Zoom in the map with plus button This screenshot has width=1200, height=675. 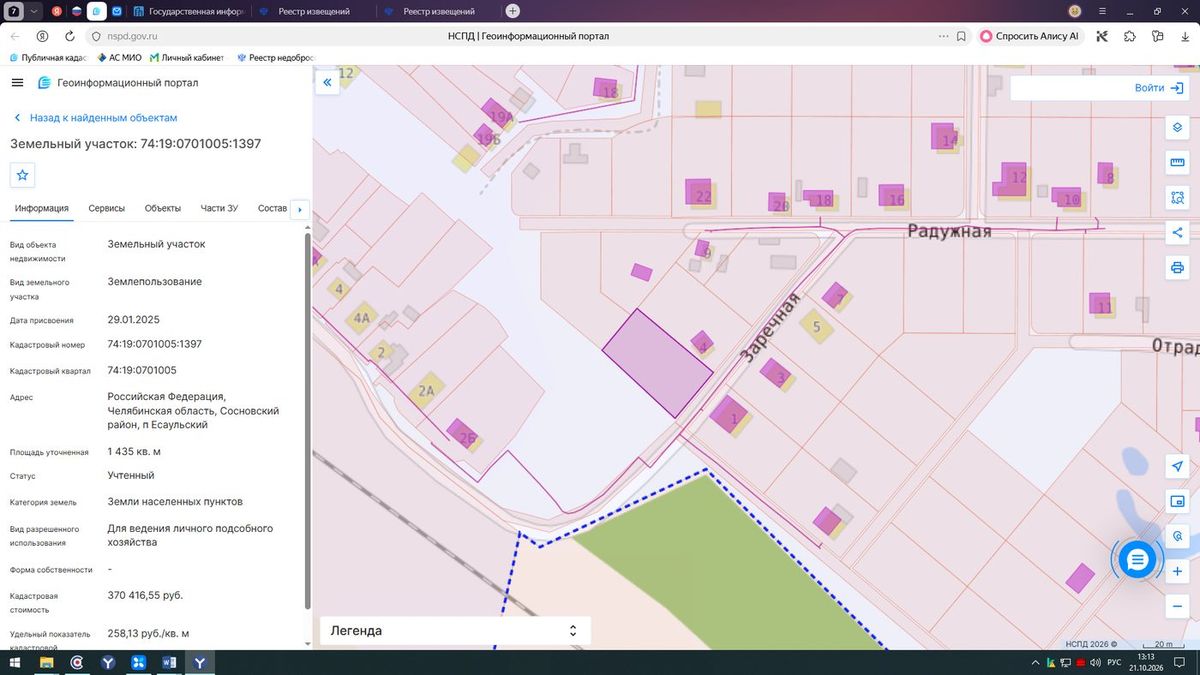click(x=1177, y=571)
